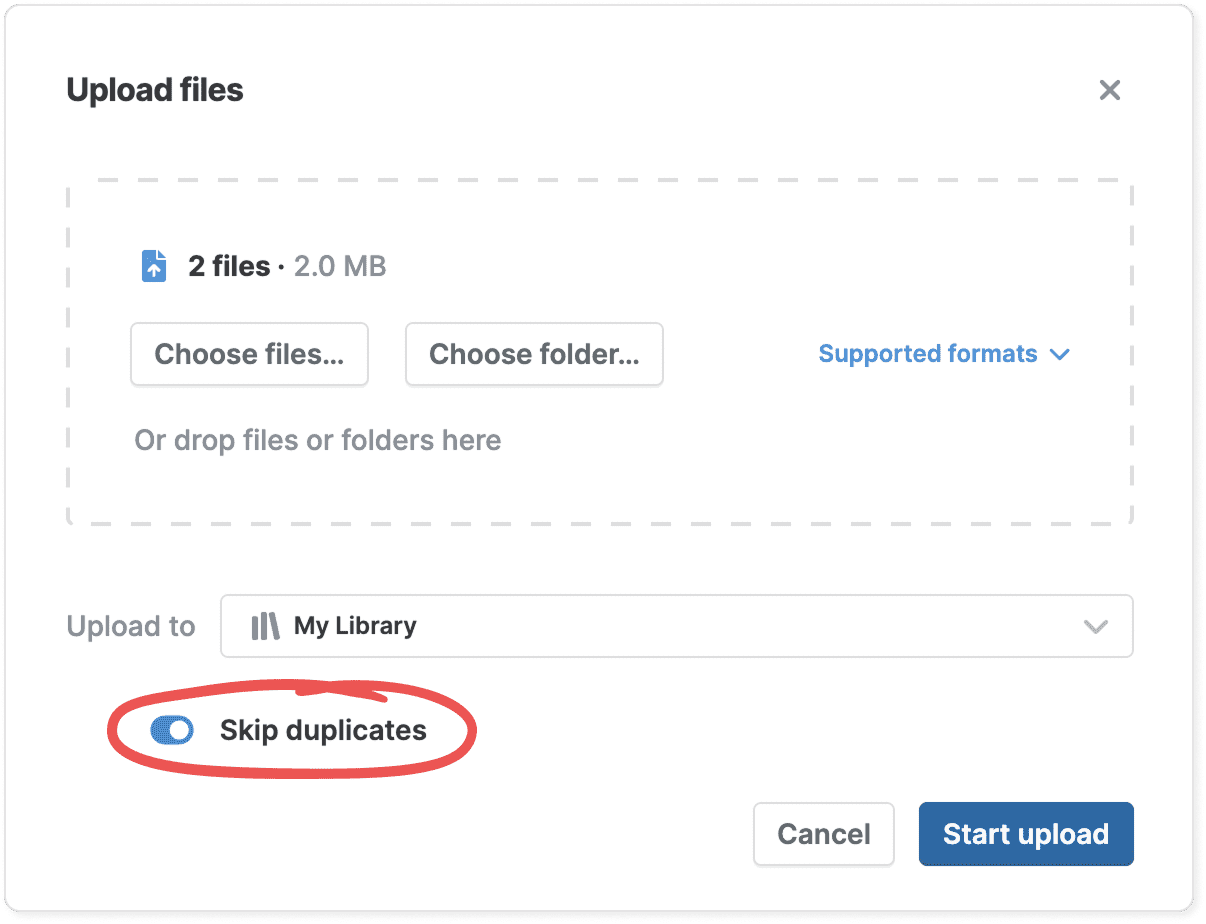Open the Upload to dropdown
The image size is (1206, 924).
coord(676,626)
